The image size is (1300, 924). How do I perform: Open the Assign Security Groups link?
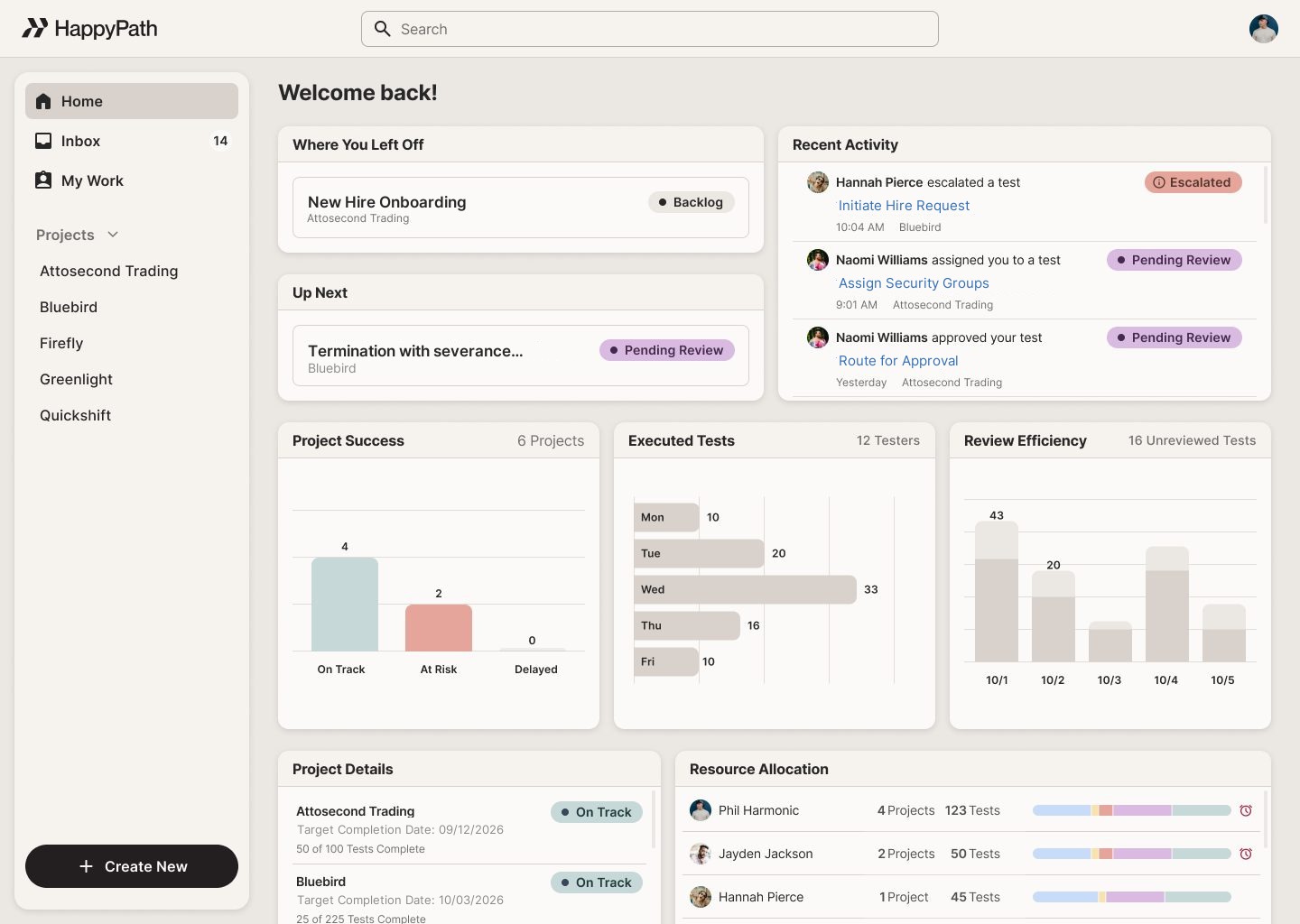pos(914,283)
